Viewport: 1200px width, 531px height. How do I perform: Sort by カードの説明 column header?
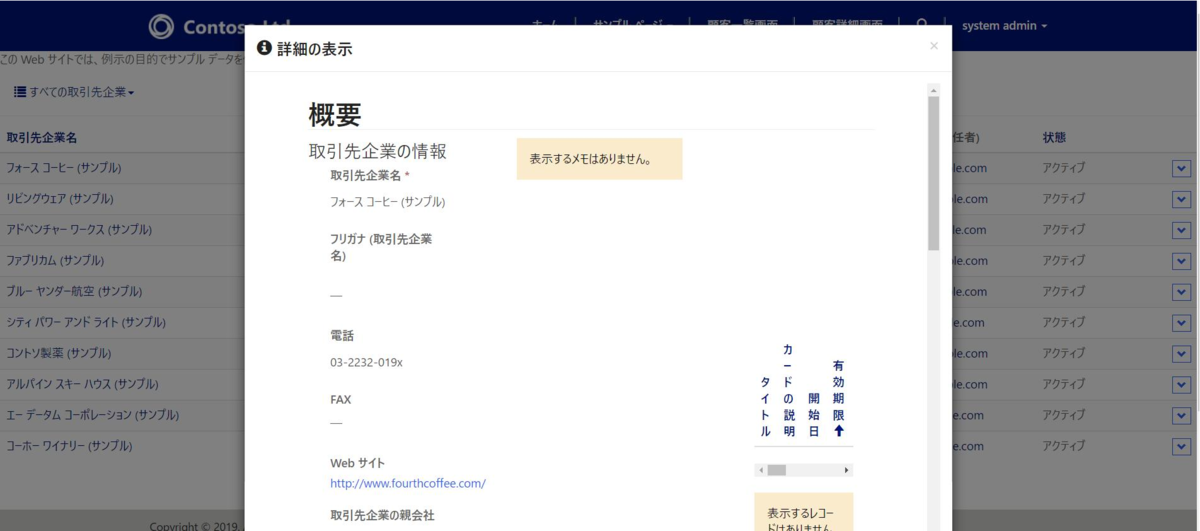789,390
